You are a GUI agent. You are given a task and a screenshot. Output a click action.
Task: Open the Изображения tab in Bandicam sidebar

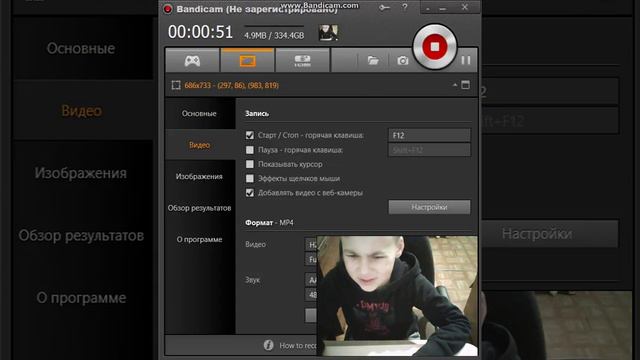[x=199, y=176]
